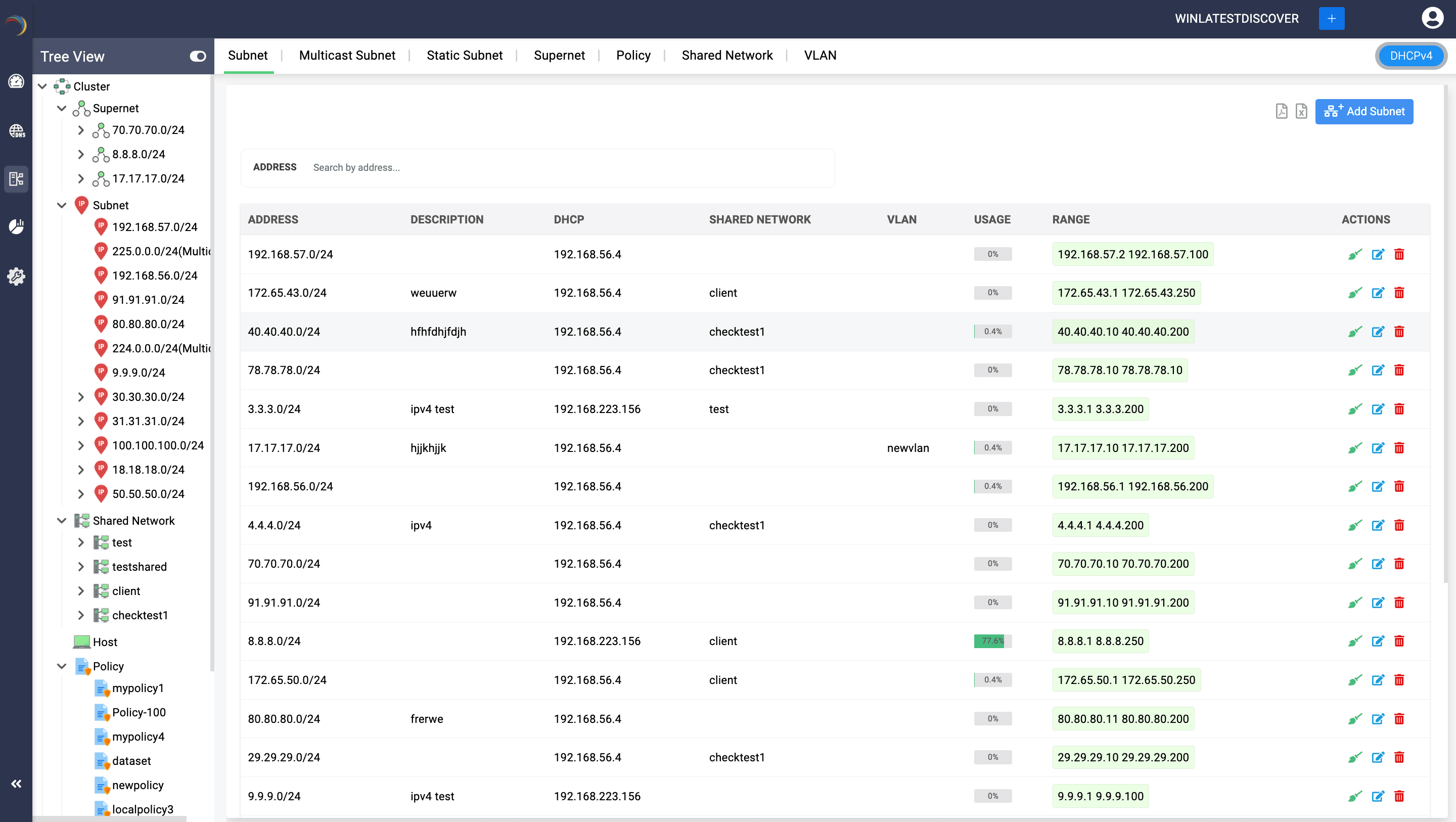The image size is (1456, 822).
Task: Open settings gear-wrench icon in sidebar
Action: [16, 277]
